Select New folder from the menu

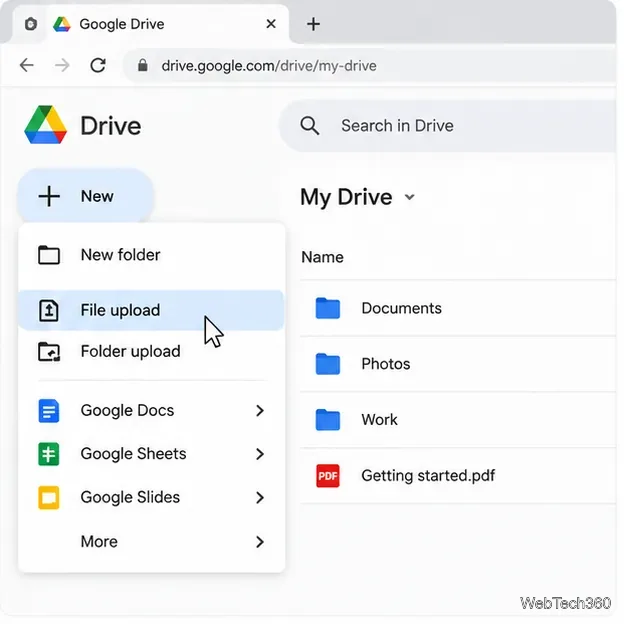[151, 255]
